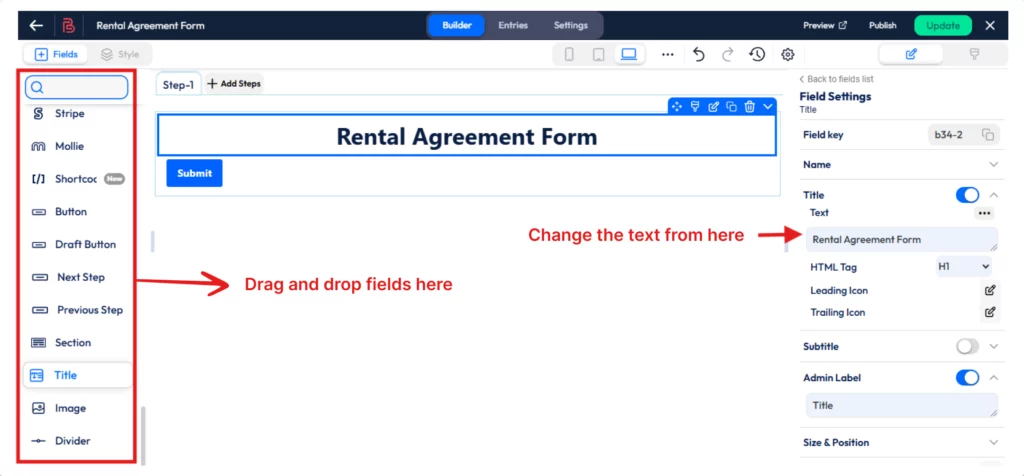This screenshot has height=476, width=1024.
Task: Select the field settings edit tab icon
Action: 911,54
